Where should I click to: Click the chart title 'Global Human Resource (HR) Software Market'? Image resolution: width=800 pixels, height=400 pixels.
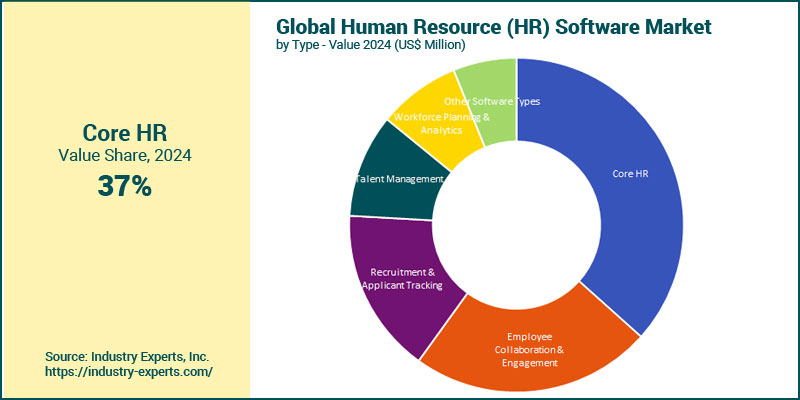tap(493, 27)
